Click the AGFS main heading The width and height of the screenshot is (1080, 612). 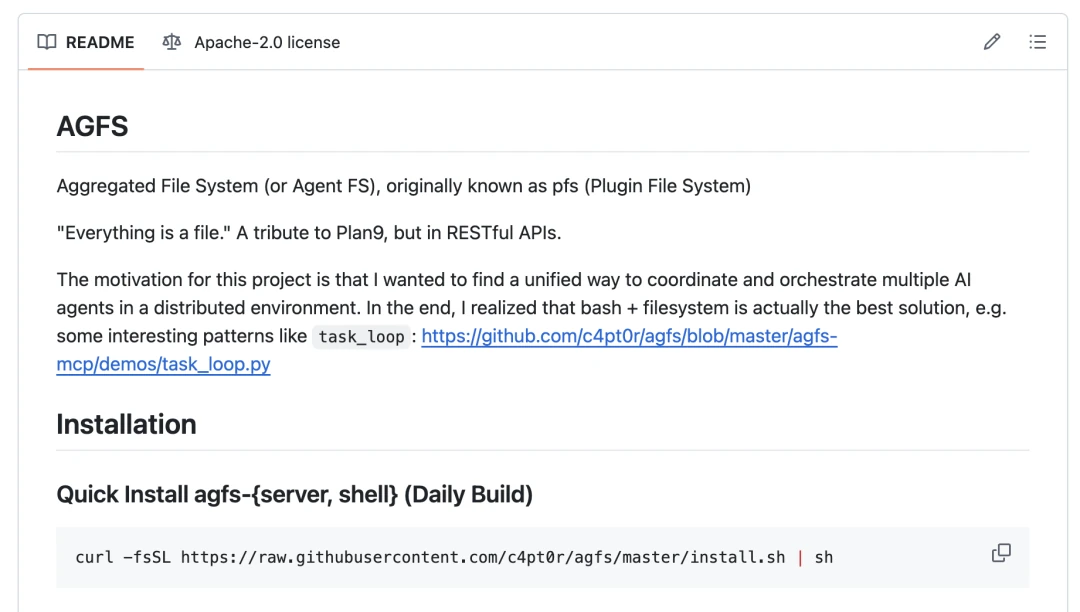tap(92, 127)
